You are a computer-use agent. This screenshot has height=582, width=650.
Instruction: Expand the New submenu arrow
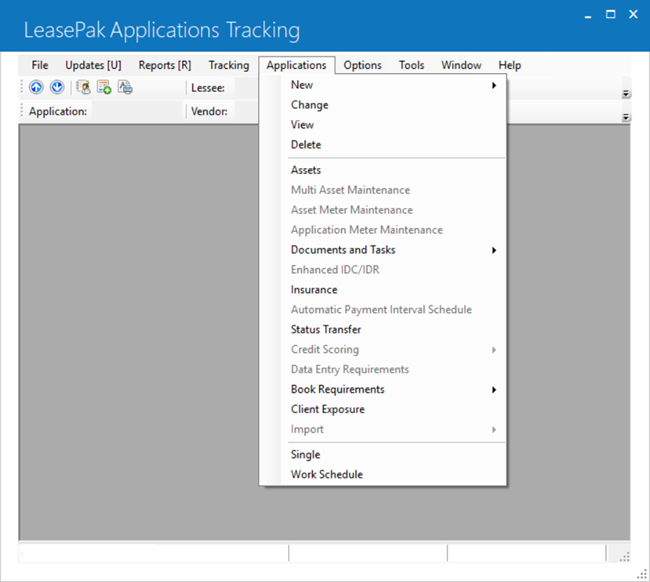494,85
